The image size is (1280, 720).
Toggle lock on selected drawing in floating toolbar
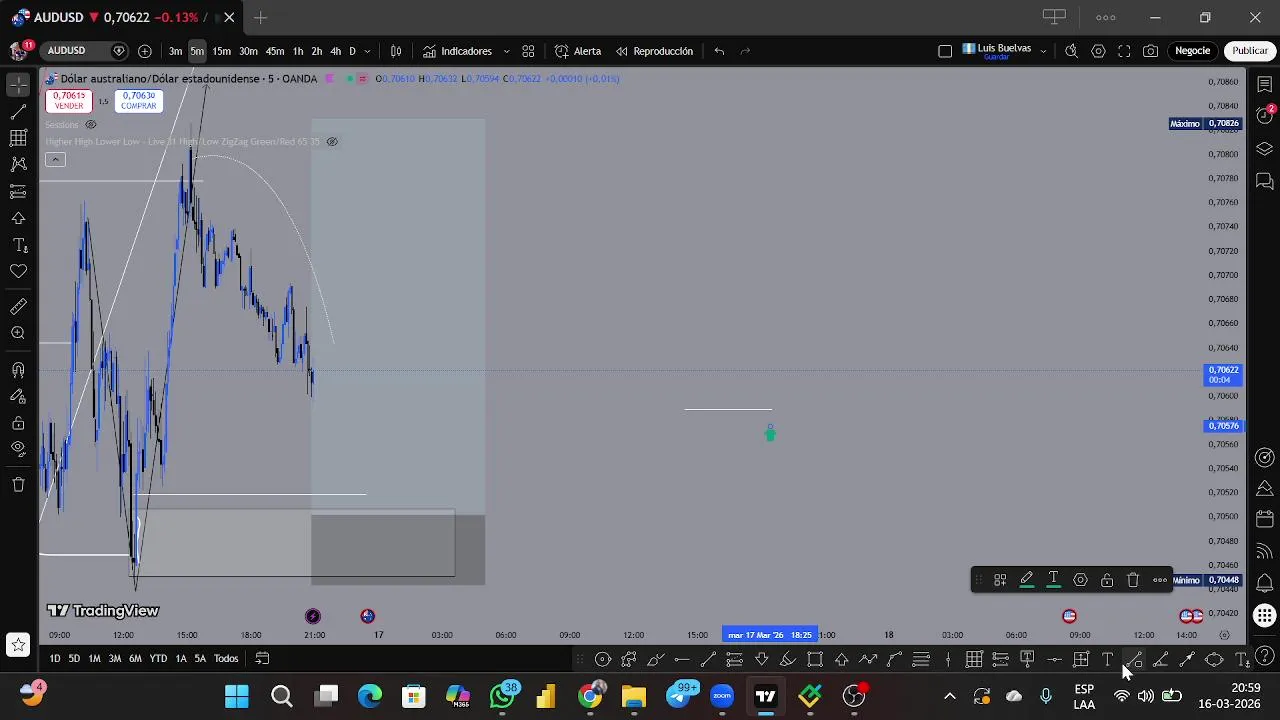[x=1107, y=580]
